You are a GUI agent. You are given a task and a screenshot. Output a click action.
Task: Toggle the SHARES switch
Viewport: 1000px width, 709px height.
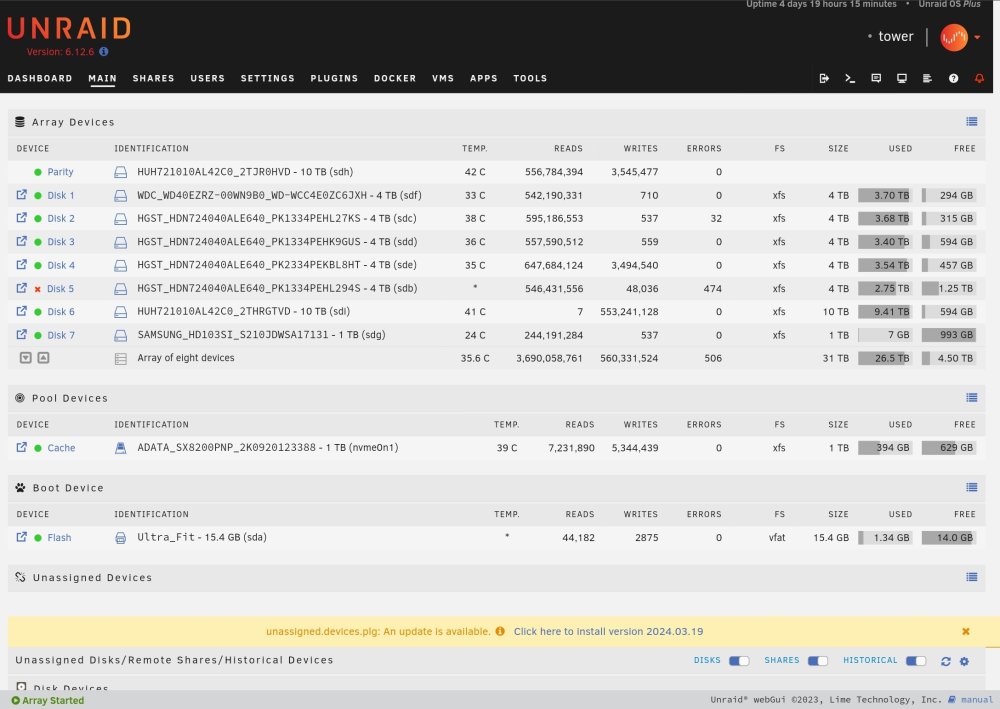(818, 661)
